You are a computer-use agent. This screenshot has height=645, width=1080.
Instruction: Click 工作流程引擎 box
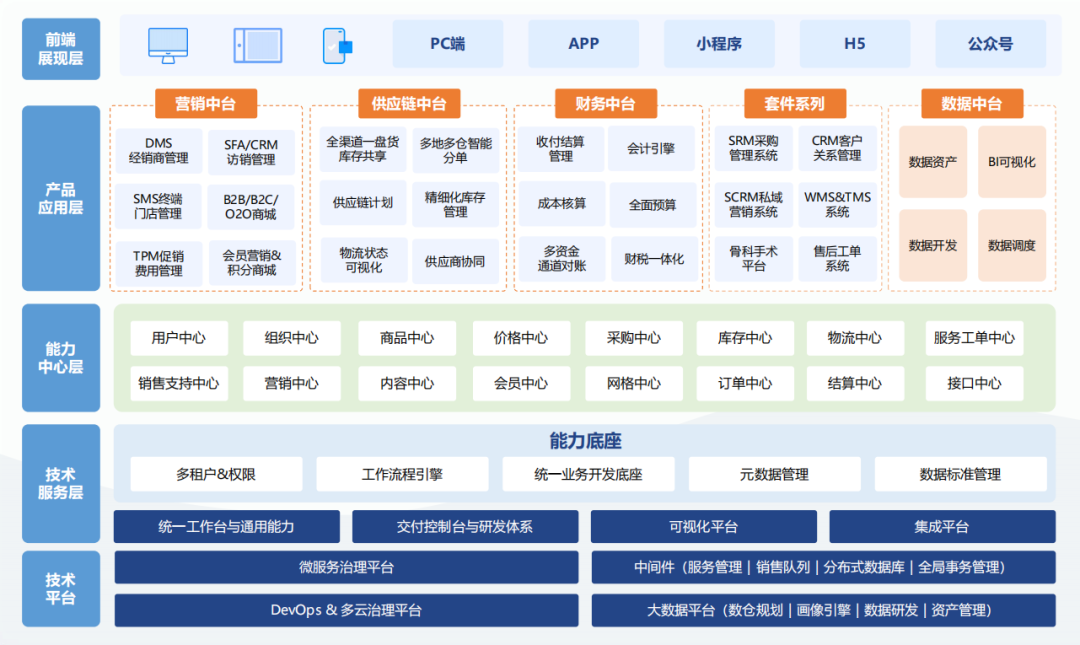(402, 474)
